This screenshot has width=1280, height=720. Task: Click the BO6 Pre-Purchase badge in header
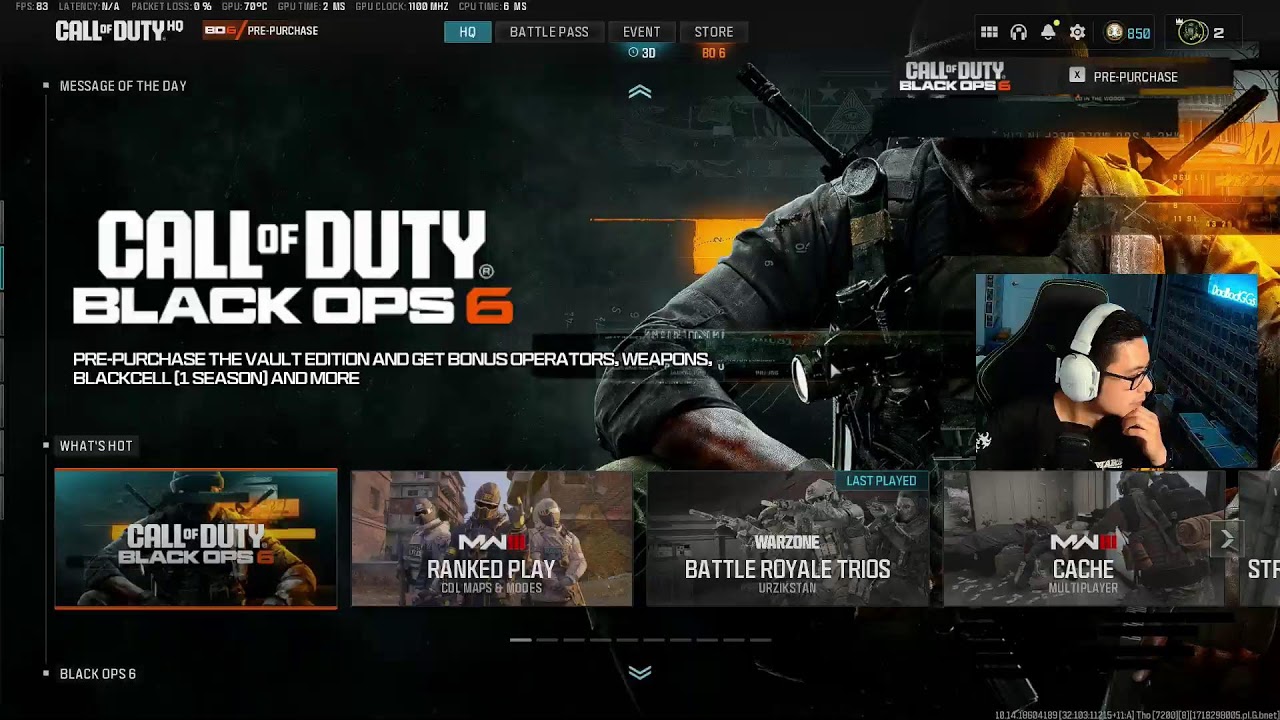pyautogui.click(x=261, y=31)
